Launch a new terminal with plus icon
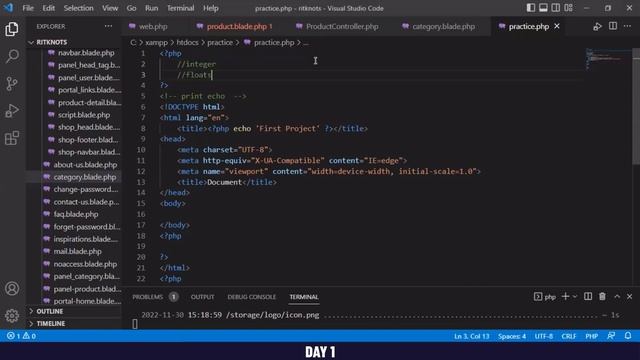640x360 pixels. coord(565,296)
